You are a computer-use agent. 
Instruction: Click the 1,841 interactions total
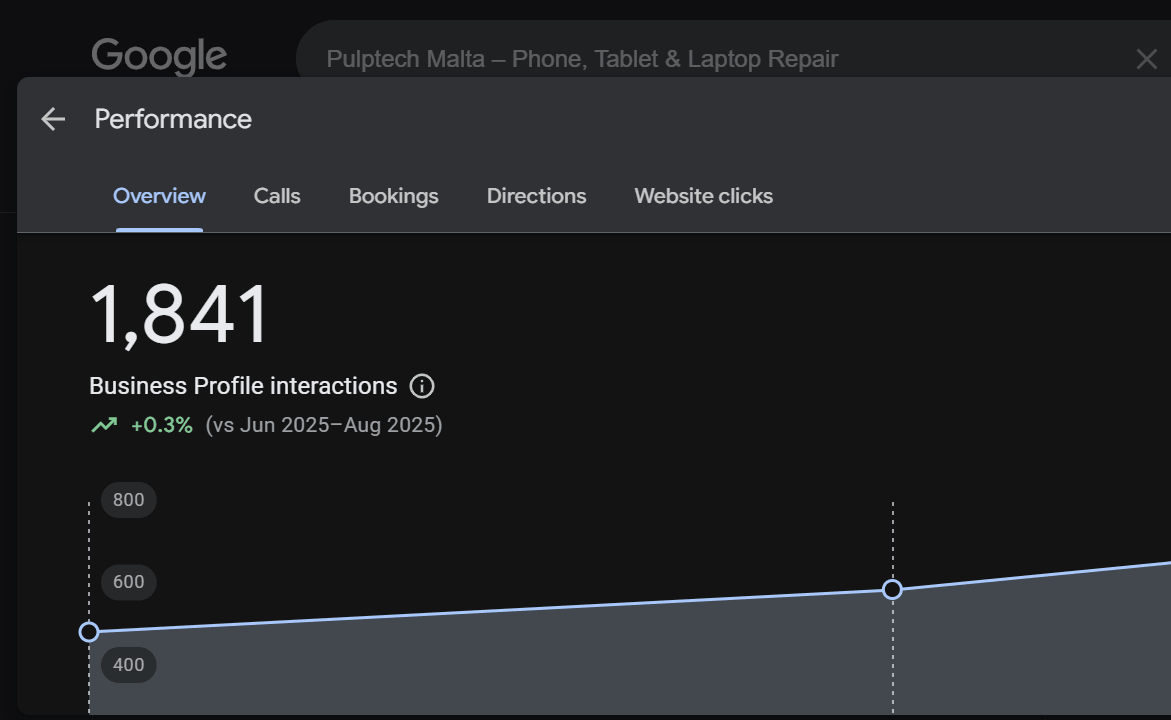179,315
